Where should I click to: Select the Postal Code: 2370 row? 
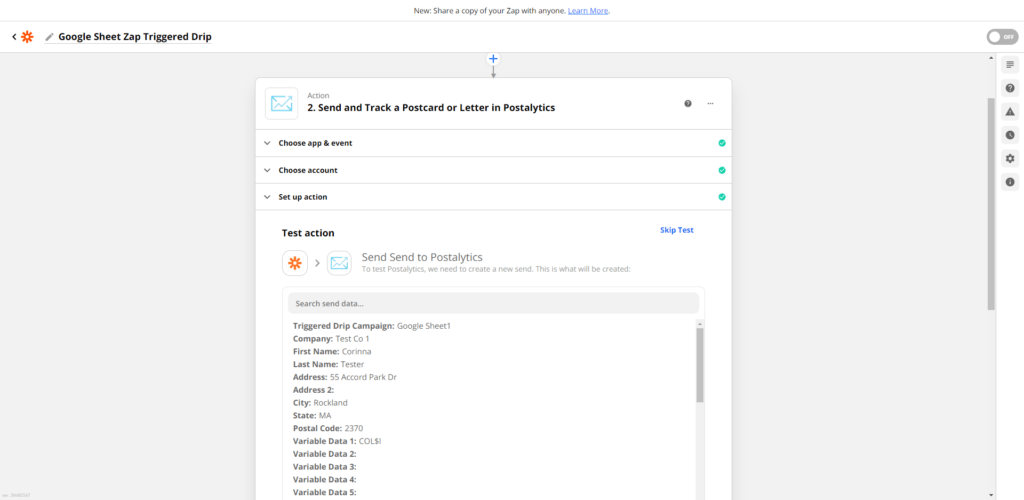tap(328, 428)
